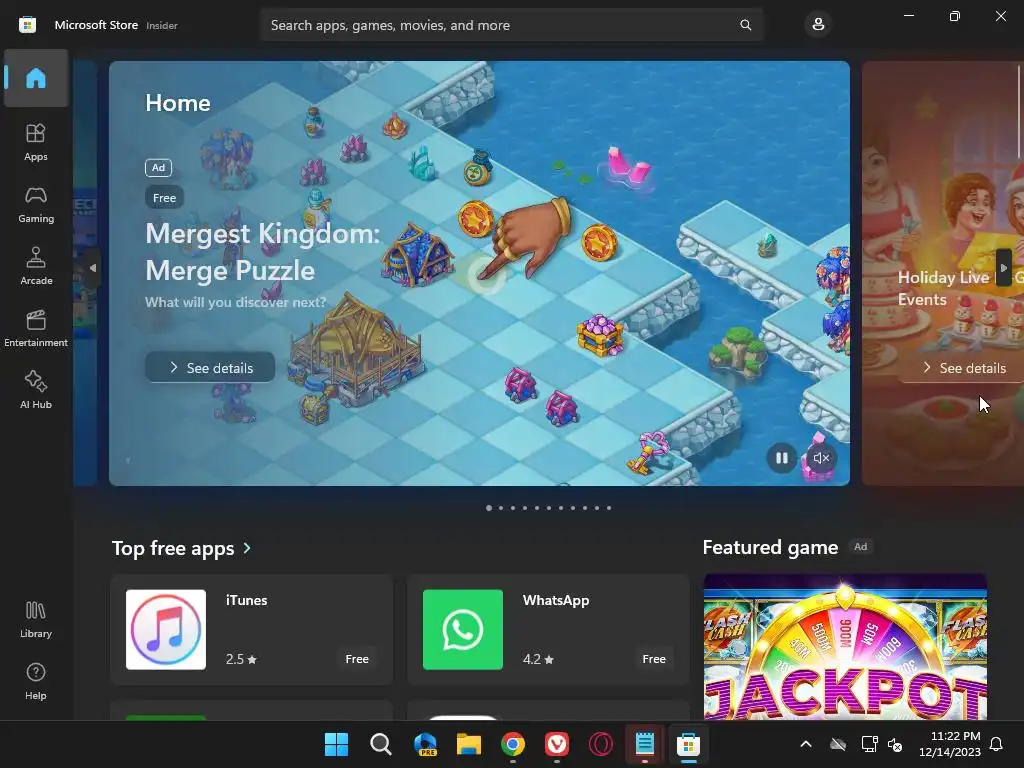Select the second carousel page dot
Image resolution: width=1024 pixels, height=768 pixels.
coord(501,507)
